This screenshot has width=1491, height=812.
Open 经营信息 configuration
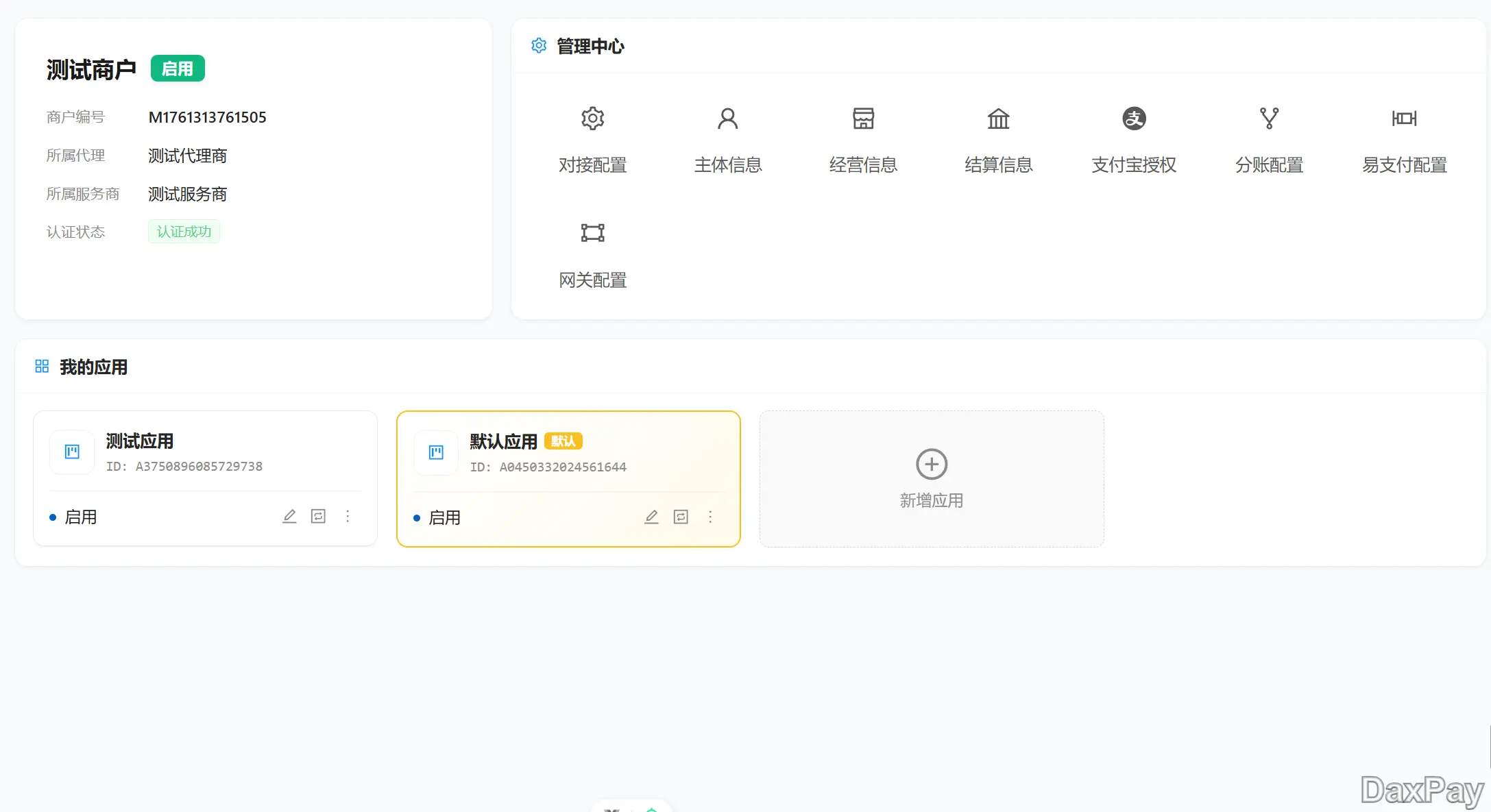(x=863, y=139)
